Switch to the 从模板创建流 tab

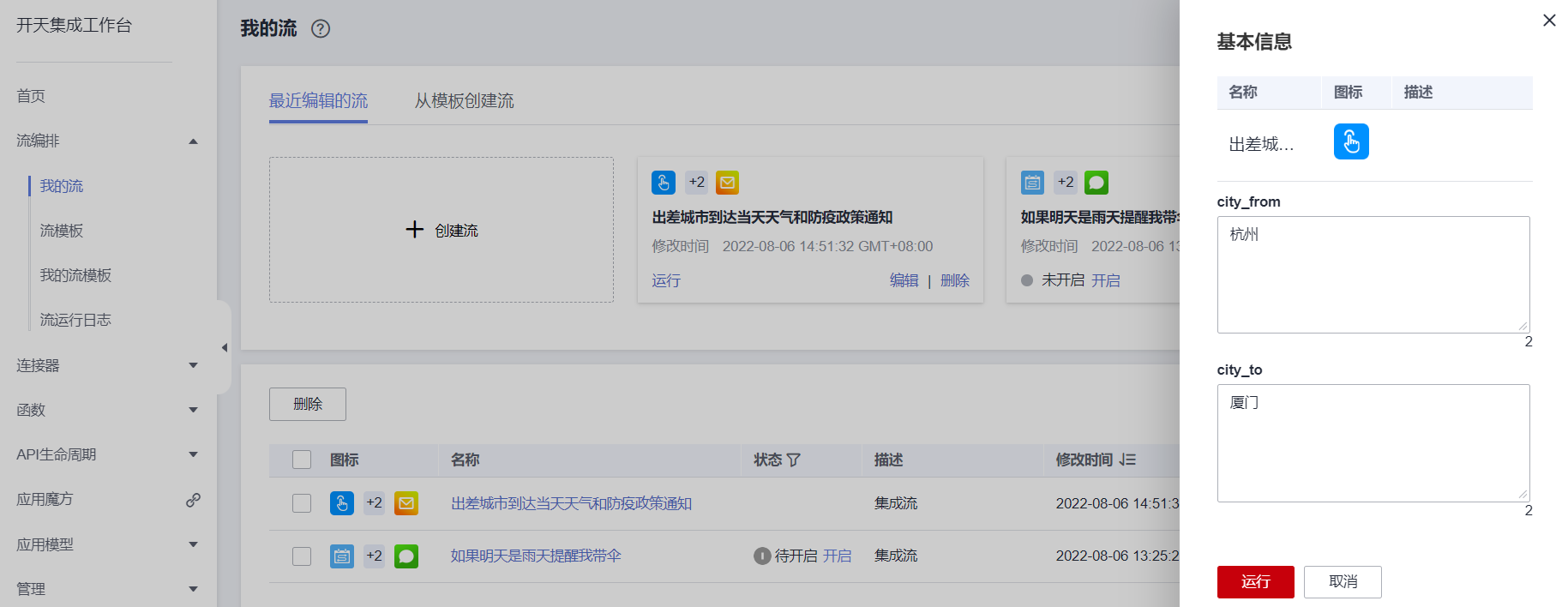point(464,101)
